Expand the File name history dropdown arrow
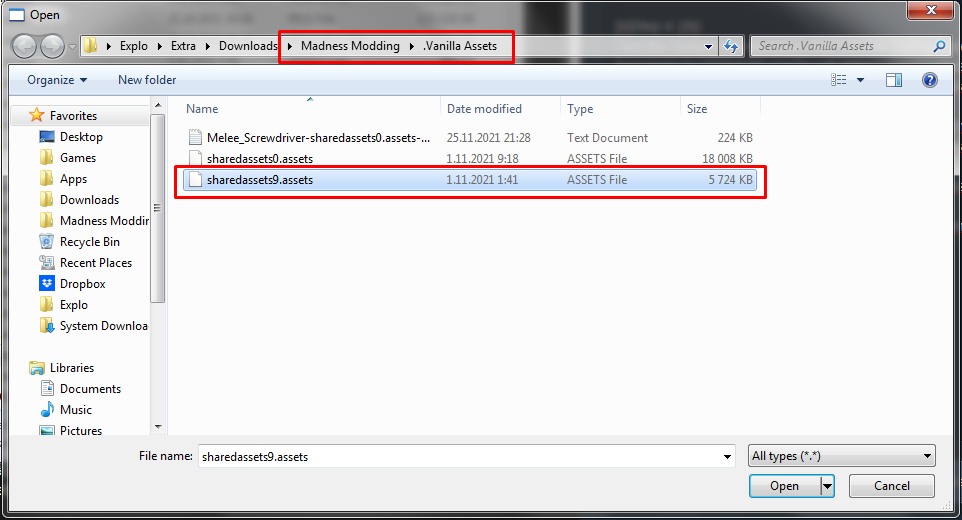 (727, 456)
